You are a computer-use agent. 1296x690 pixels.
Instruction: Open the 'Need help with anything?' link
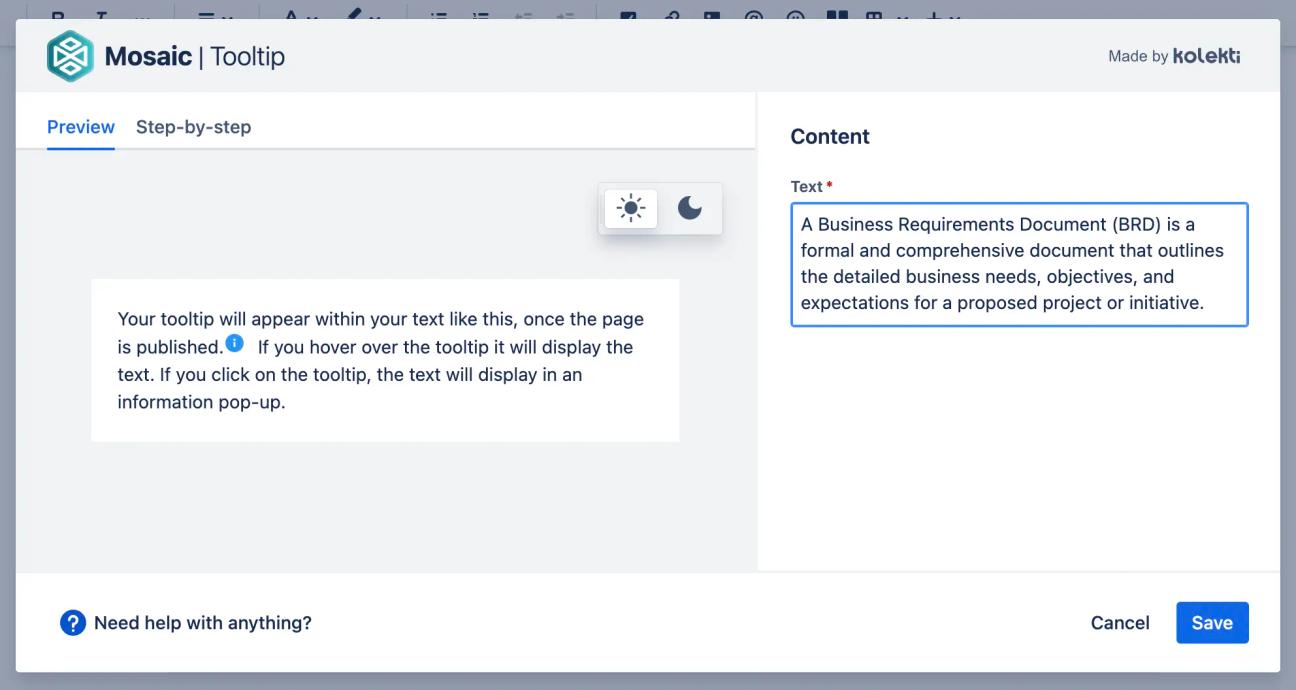click(203, 623)
